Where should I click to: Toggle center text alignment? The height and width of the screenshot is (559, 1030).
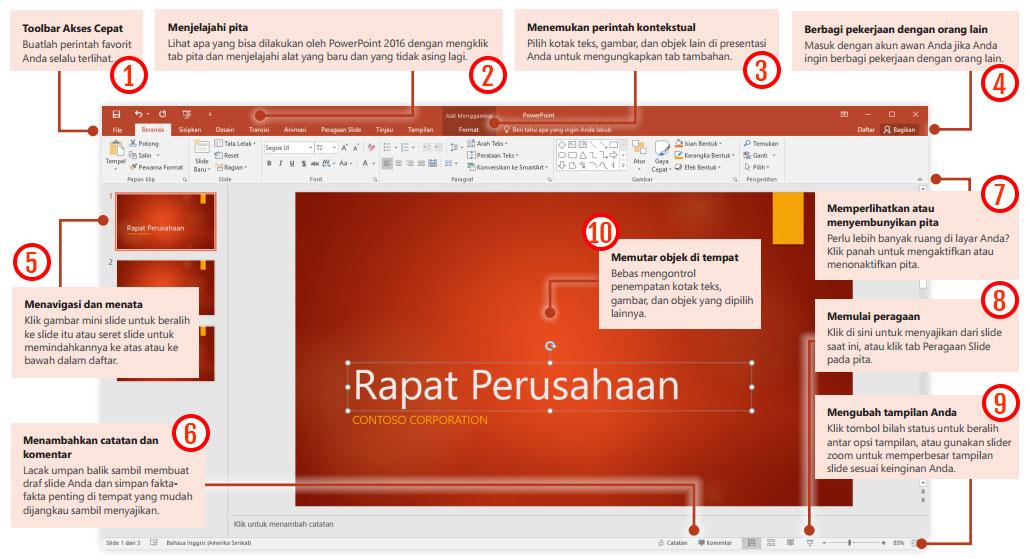399,163
